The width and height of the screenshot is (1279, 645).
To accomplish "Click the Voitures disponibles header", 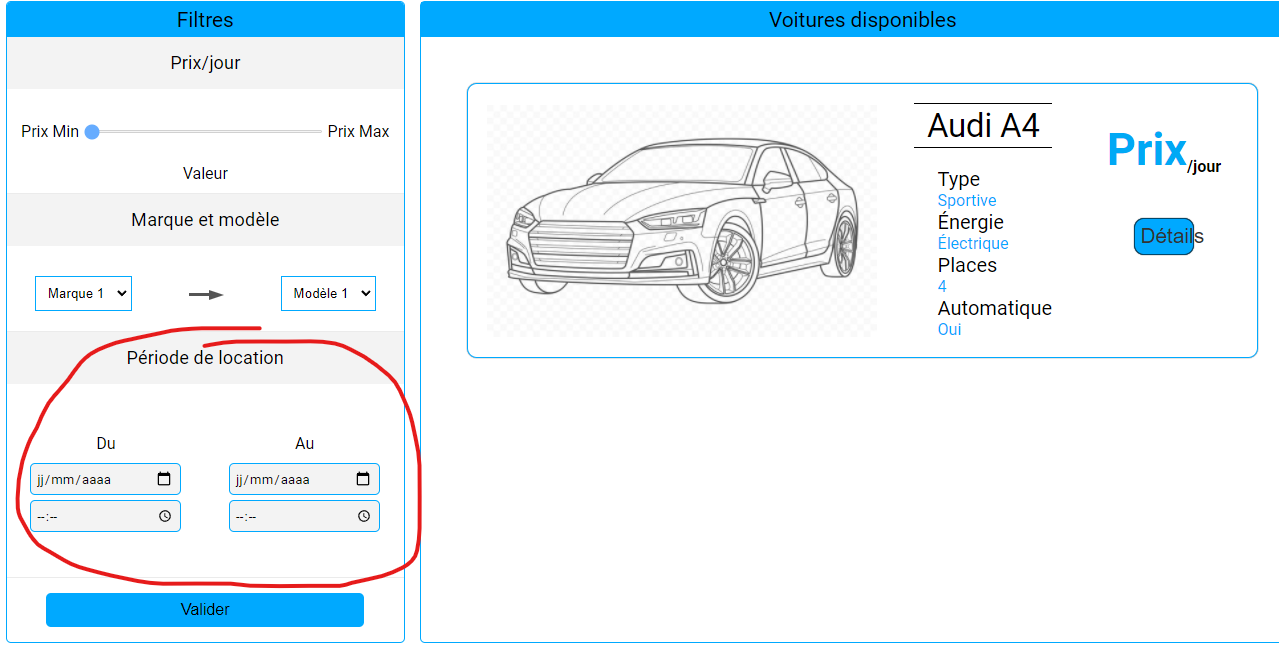I will coord(862,20).
